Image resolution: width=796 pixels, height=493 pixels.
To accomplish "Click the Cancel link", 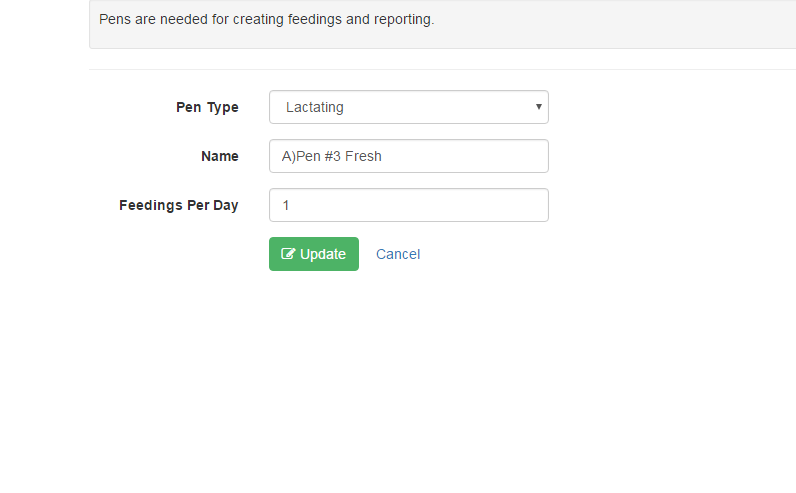I will [x=398, y=254].
